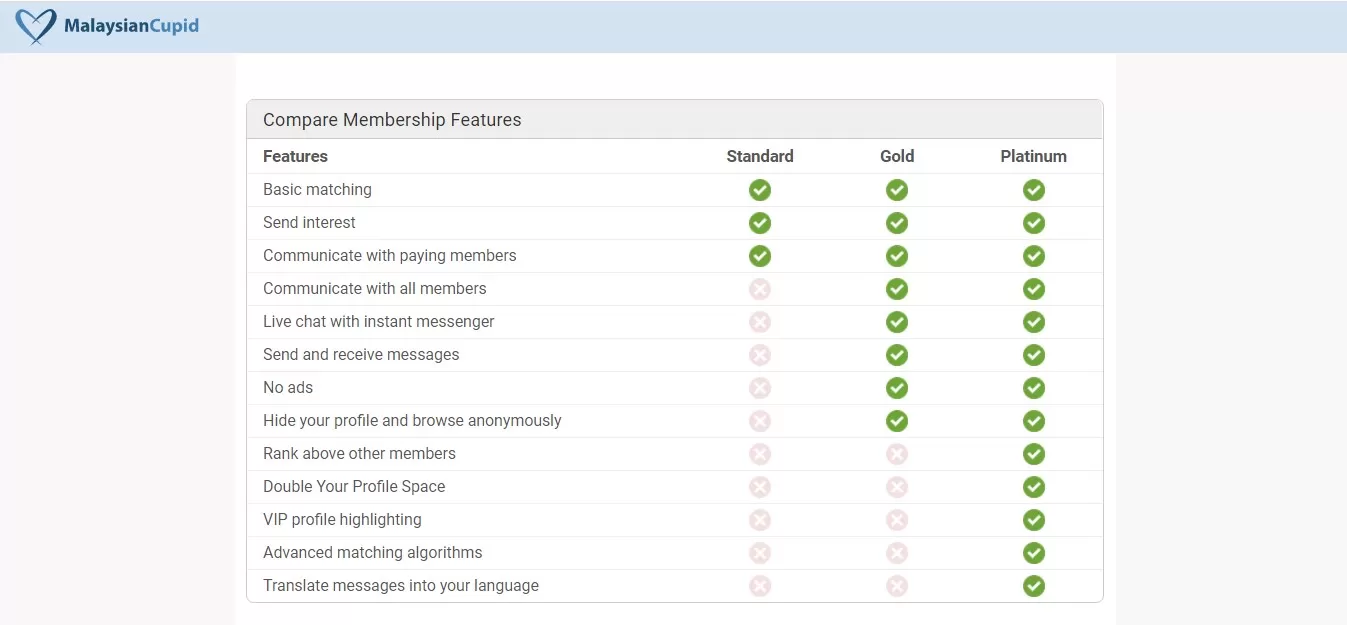Click the Standard checkmark for Basic matching
Image resolution: width=1347 pixels, height=625 pixels.
(x=760, y=190)
